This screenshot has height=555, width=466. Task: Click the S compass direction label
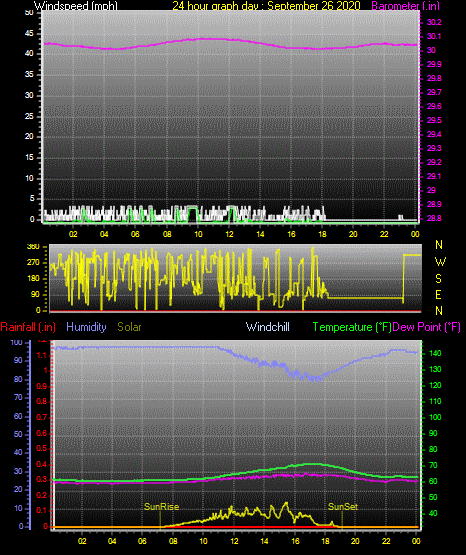438,279
